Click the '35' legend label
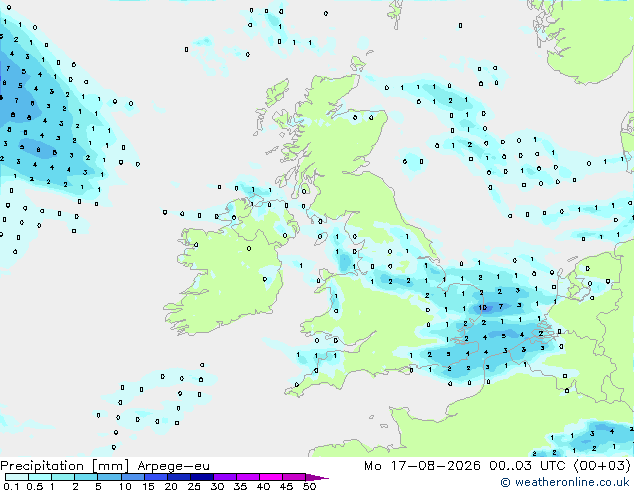Image resolution: width=634 pixels, height=490 pixels. click(240, 486)
